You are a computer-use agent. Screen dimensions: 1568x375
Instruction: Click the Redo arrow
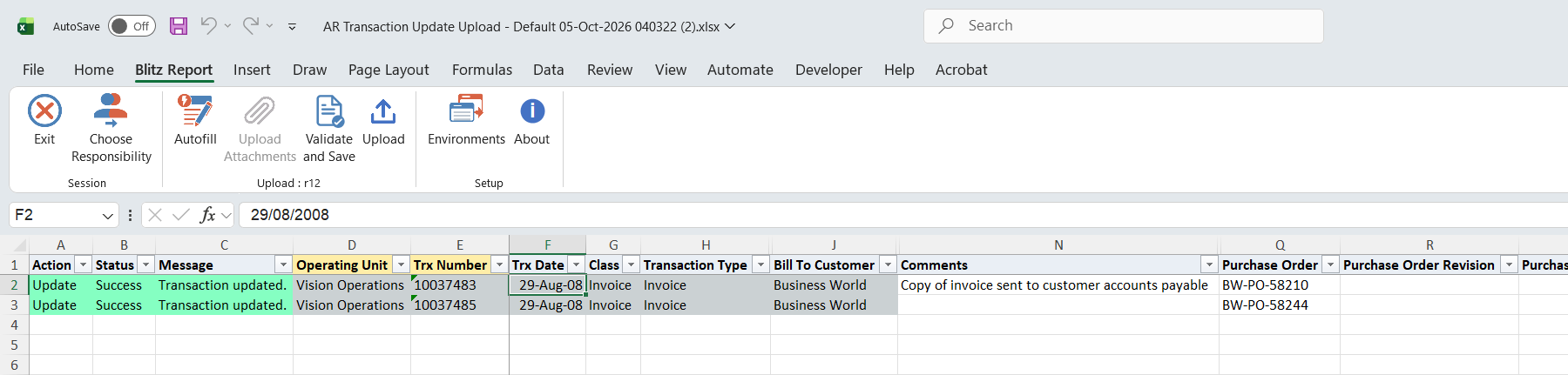coord(251,26)
